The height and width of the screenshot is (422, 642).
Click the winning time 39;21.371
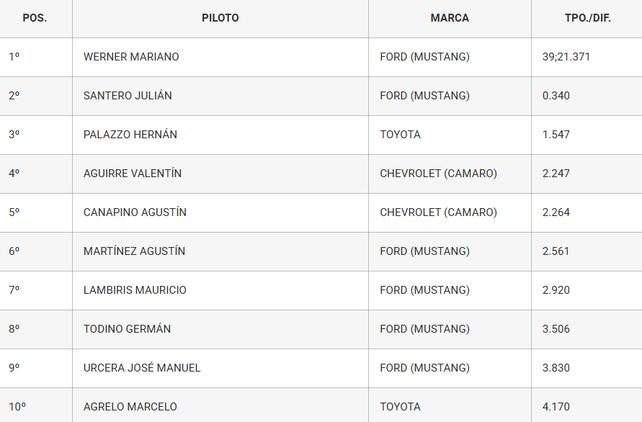pyautogui.click(x=566, y=57)
